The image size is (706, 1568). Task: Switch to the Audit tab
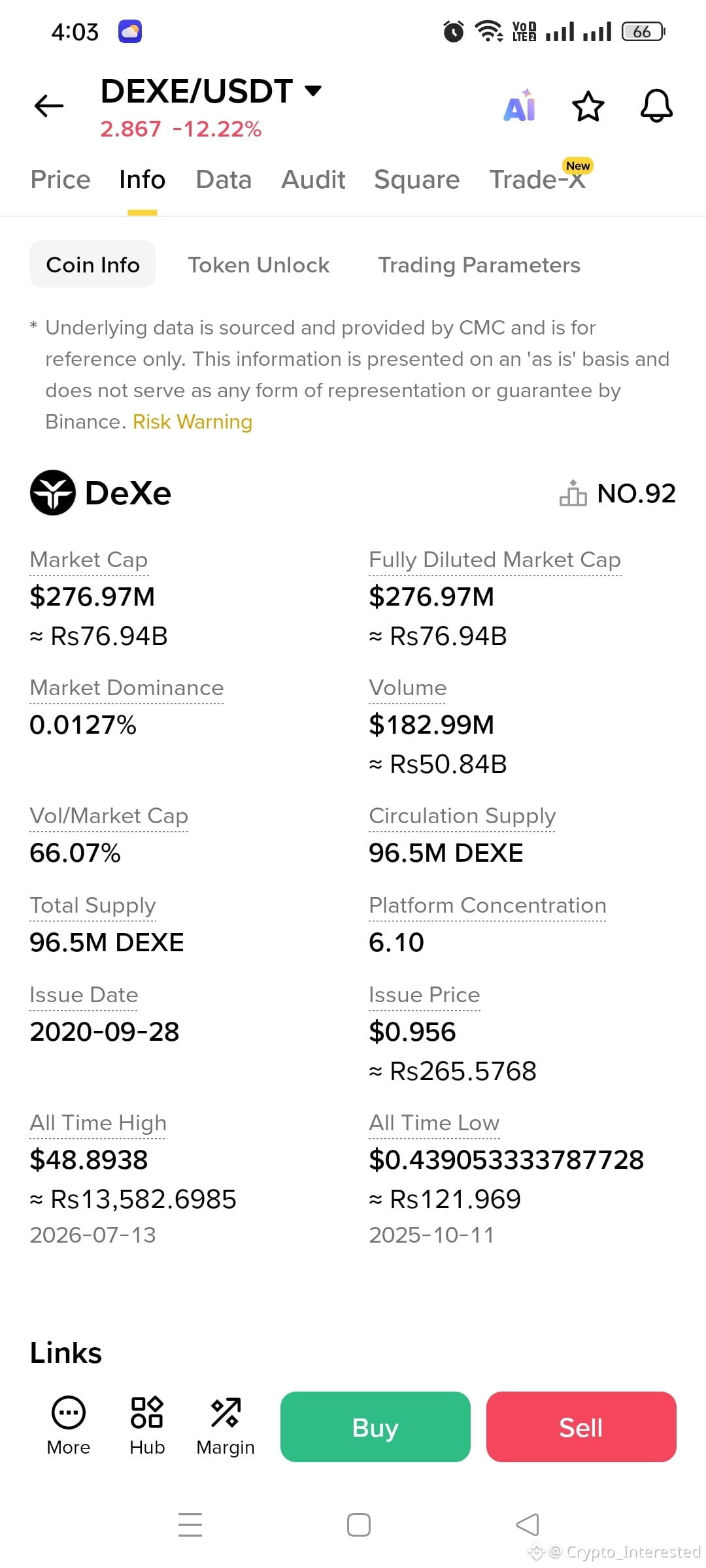click(x=313, y=180)
